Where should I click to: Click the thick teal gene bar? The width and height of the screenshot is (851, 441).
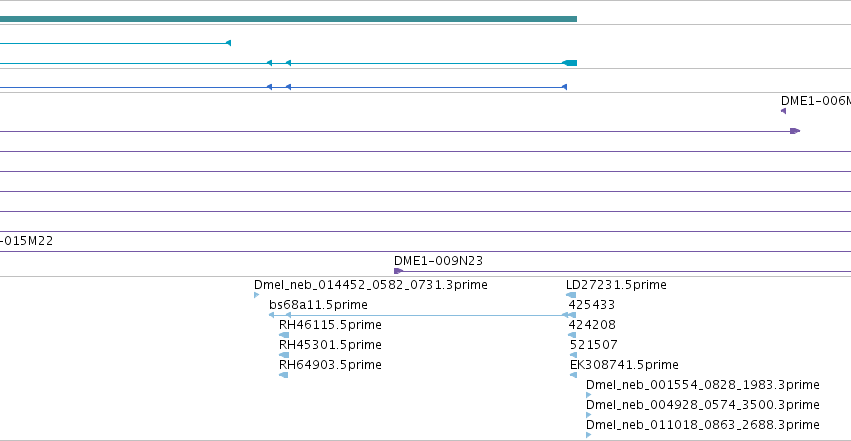click(x=288, y=19)
